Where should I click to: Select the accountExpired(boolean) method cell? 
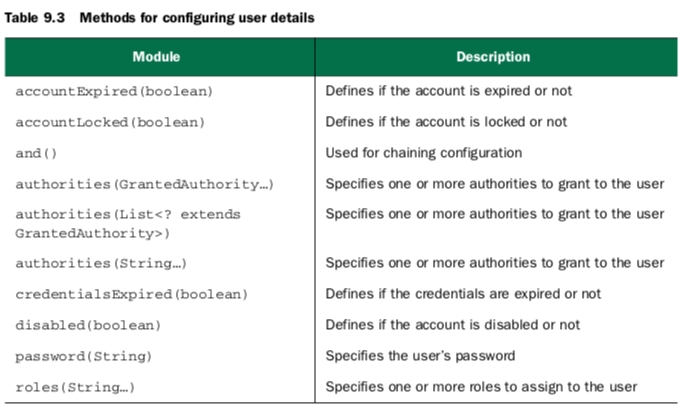pos(114,91)
